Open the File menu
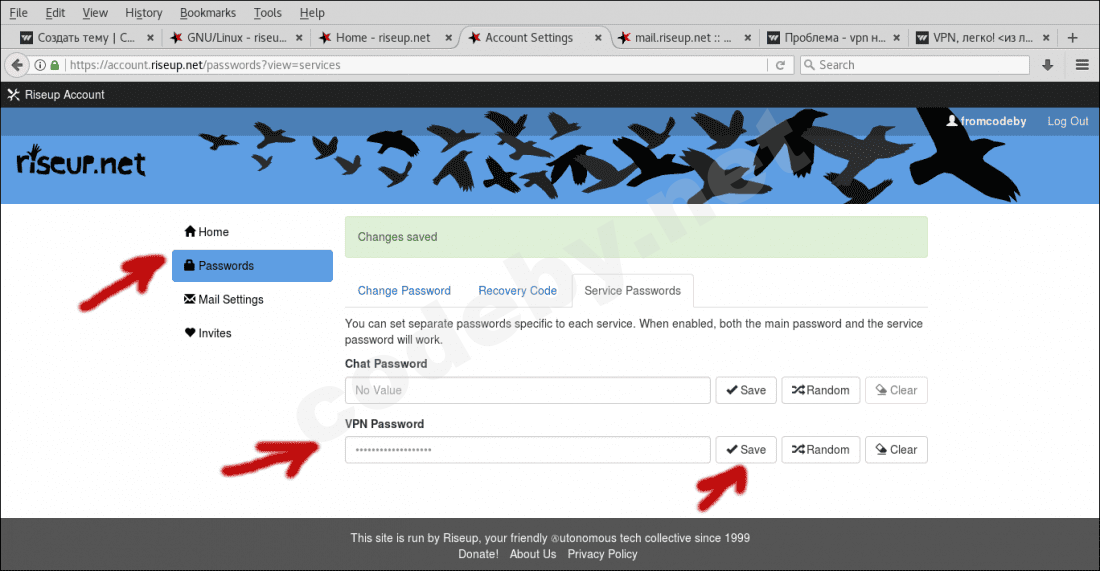 click(18, 13)
